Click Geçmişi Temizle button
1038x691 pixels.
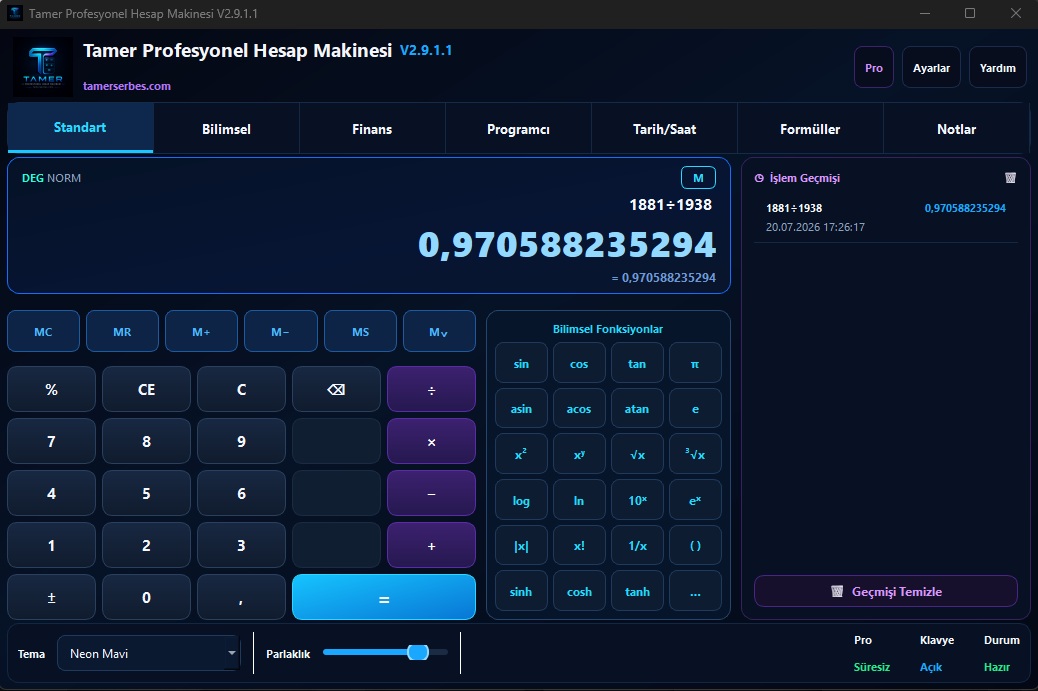click(x=886, y=591)
